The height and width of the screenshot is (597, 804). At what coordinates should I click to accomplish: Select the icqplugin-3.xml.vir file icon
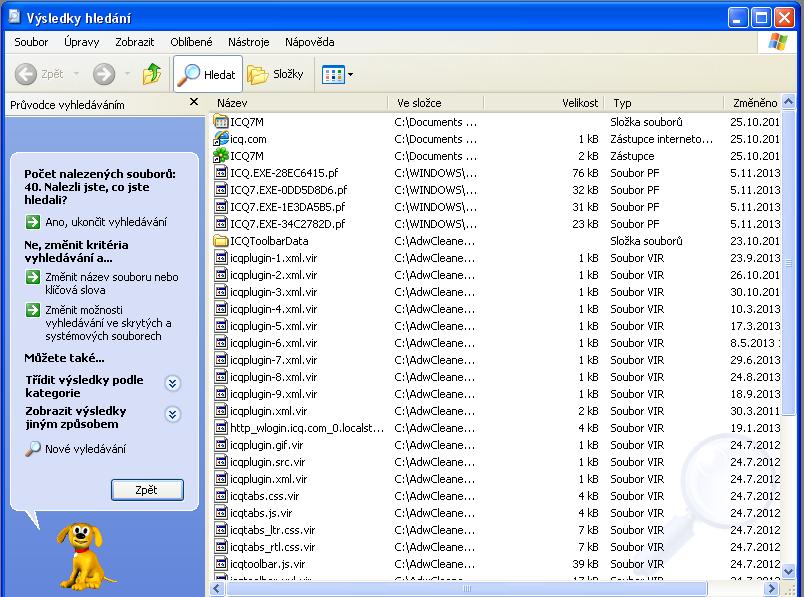(220, 292)
